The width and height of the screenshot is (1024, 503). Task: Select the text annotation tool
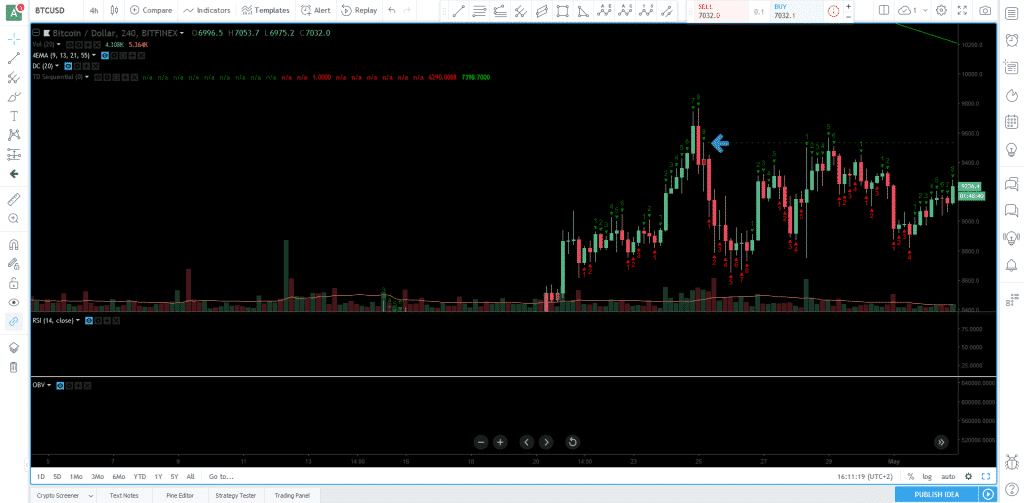click(14, 116)
